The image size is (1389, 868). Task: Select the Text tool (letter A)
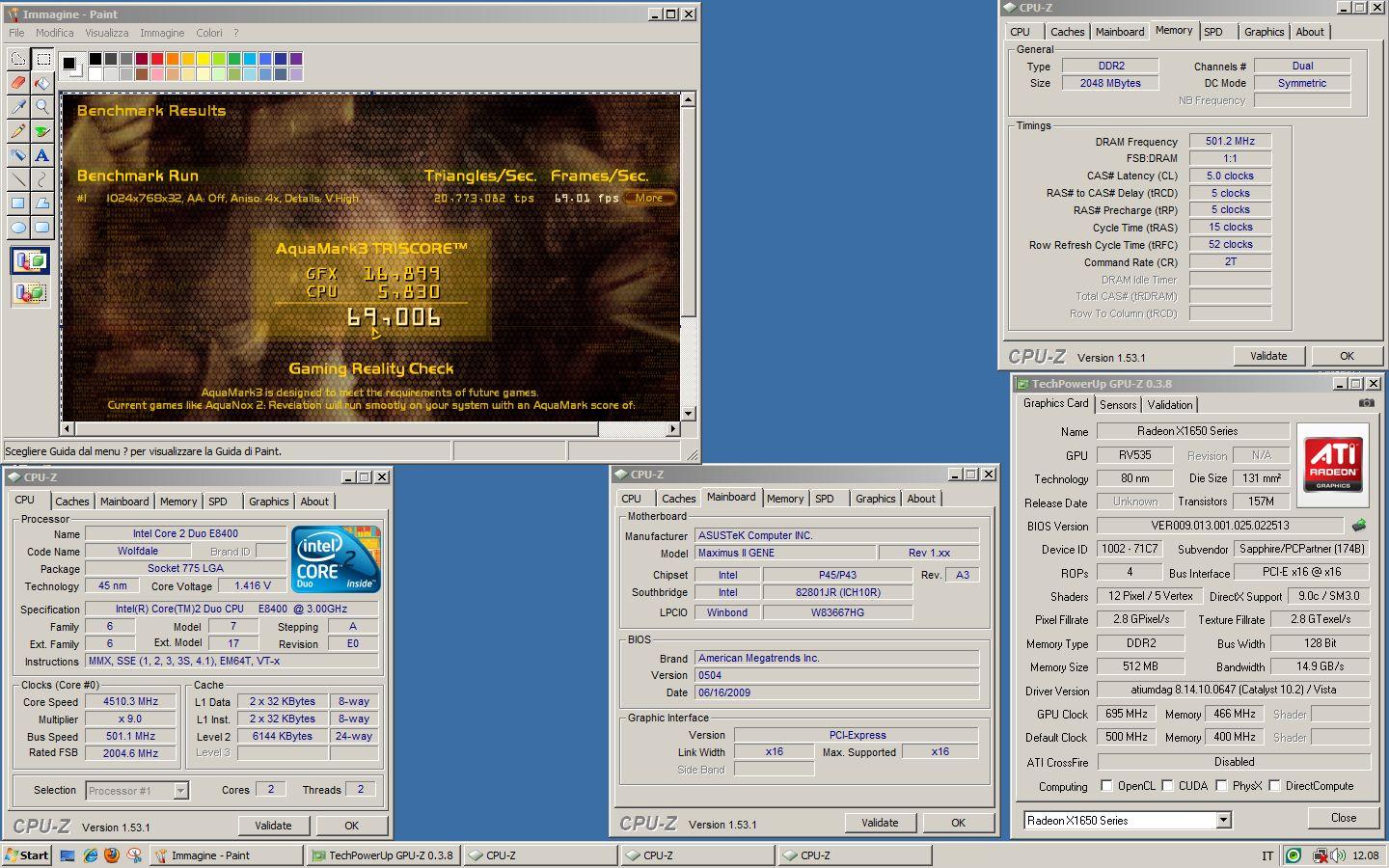(x=42, y=155)
